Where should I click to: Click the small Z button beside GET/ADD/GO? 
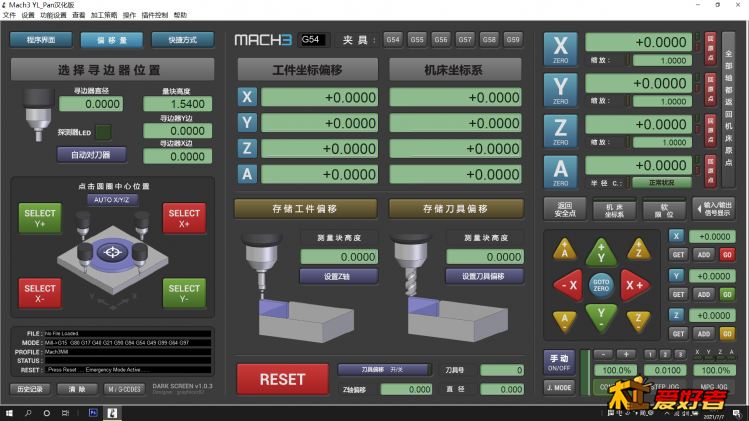(x=676, y=315)
